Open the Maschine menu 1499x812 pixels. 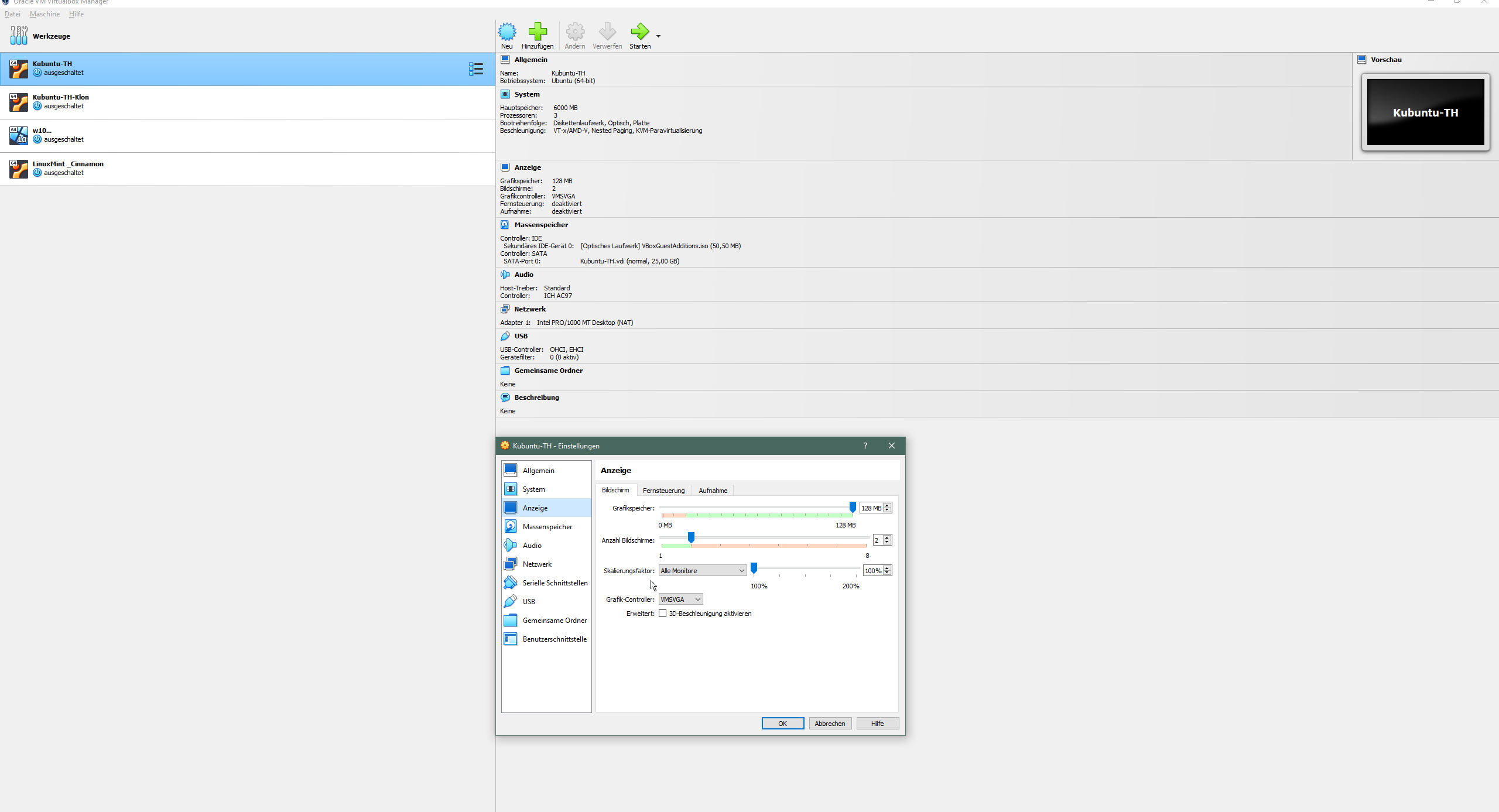tap(45, 14)
